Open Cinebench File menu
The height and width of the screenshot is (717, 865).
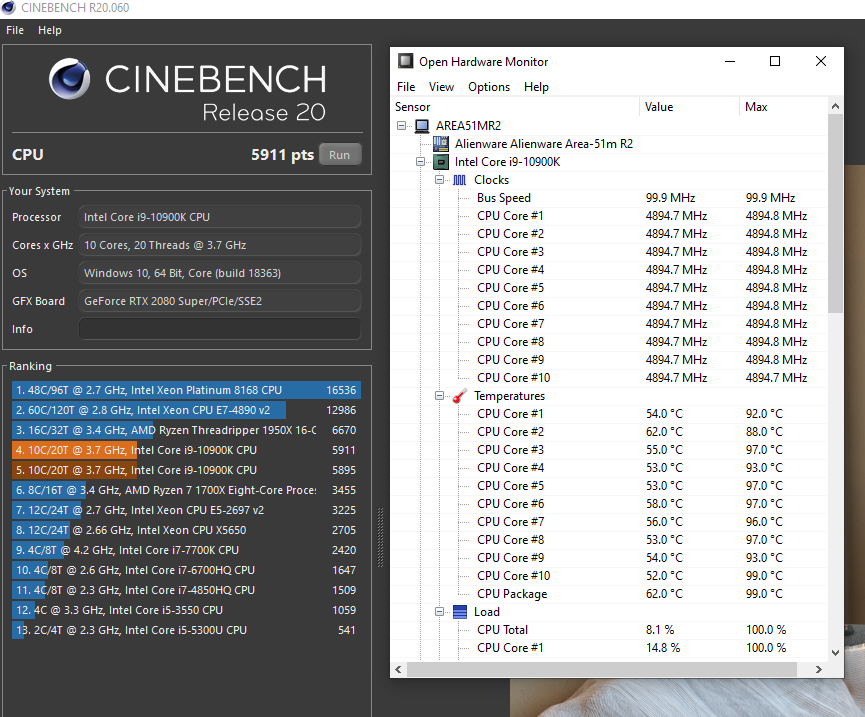click(15, 30)
